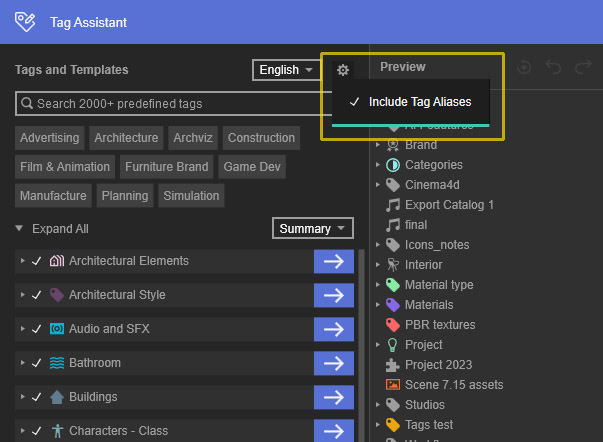Click the Audio and SFX speaker icon
The image size is (603, 442).
tap(57, 329)
